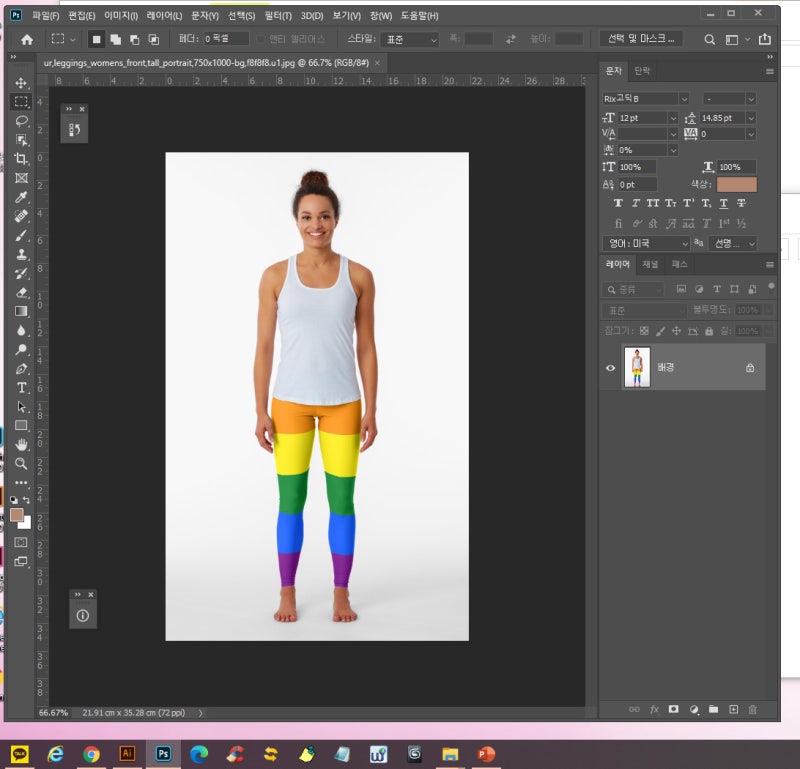Hide the 배경 layer with eye icon
This screenshot has height=769, width=800.
[x=610, y=368]
